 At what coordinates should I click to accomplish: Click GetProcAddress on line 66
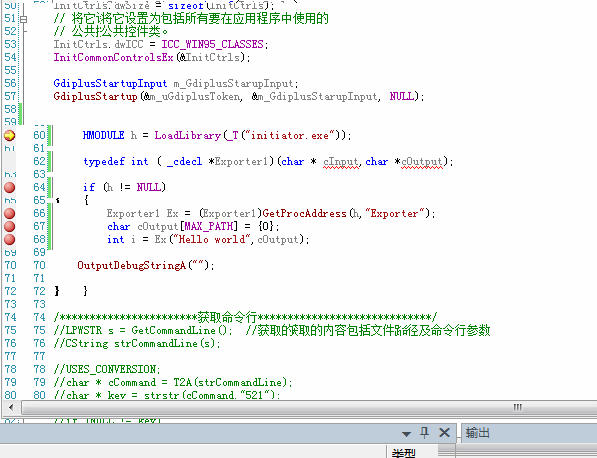(304, 214)
